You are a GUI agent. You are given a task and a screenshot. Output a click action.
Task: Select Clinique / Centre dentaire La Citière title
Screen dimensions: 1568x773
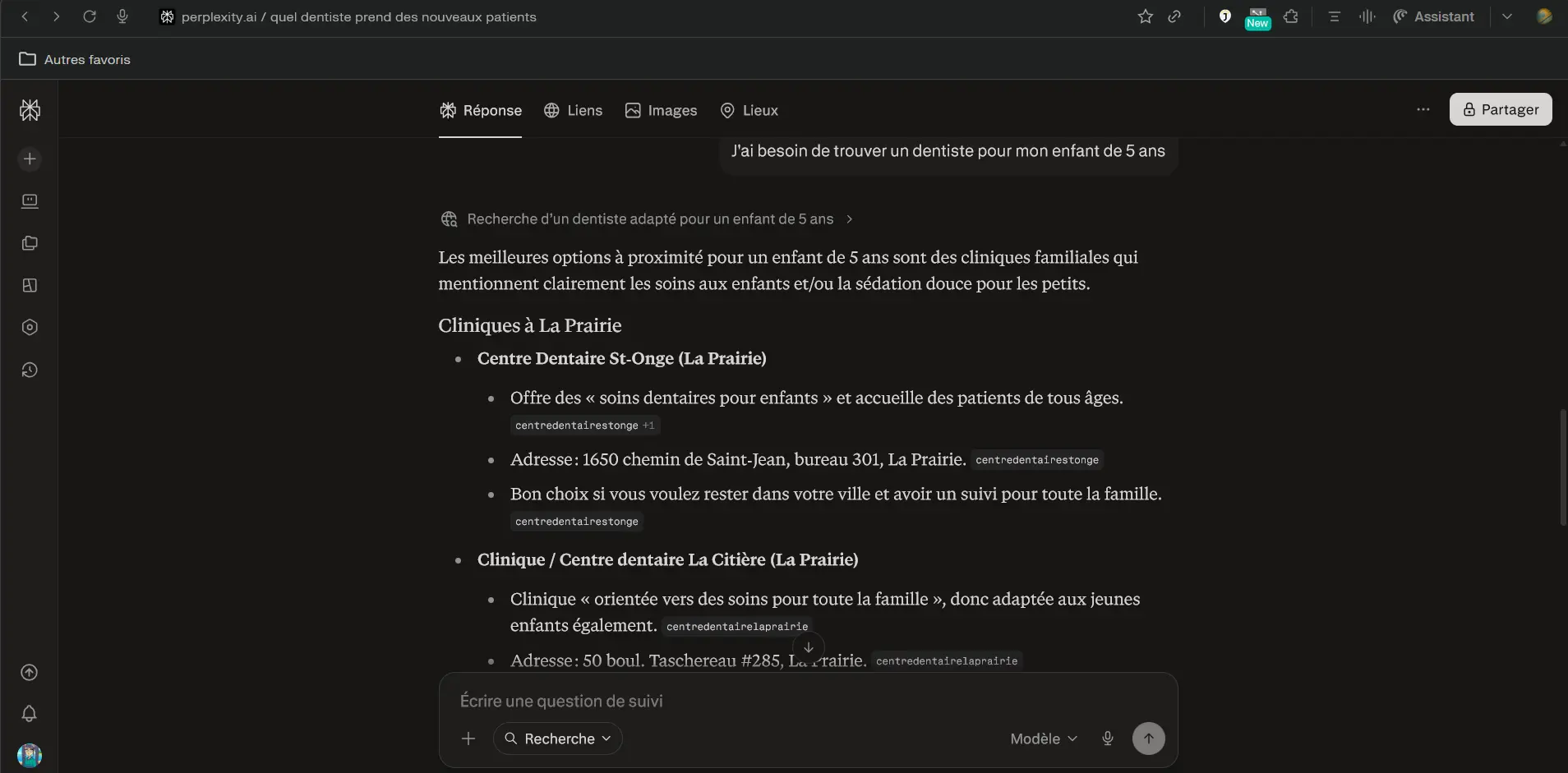pyautogui.click(x=668, y=559)
